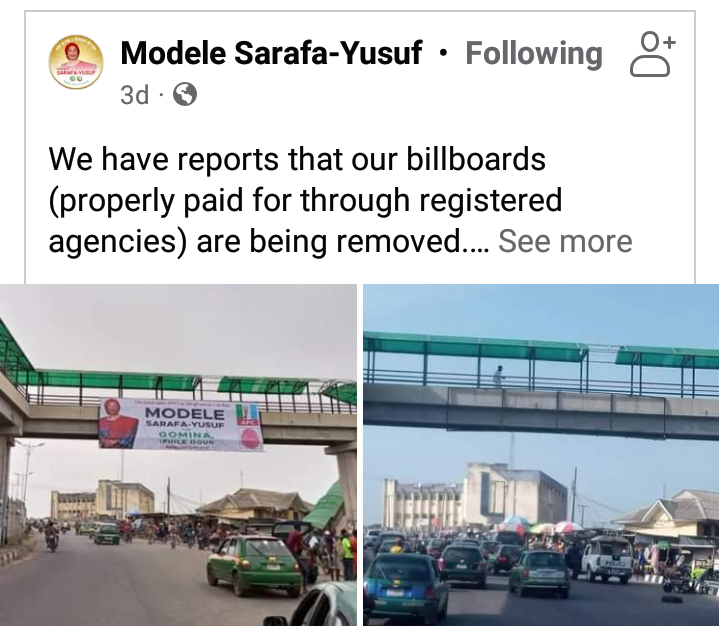This screenshot has width=719, height=626.
Task: Expand post with See more
Action: tap(565, 241)
